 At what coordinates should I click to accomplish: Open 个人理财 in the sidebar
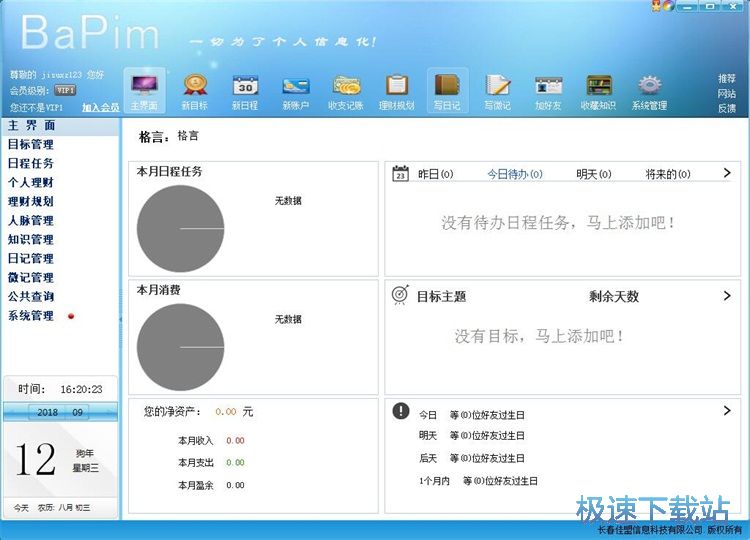coord(31,183)
